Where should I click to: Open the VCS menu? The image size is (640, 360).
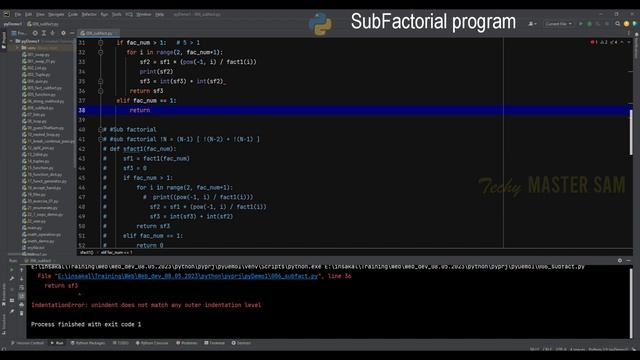tap(129, 14)
